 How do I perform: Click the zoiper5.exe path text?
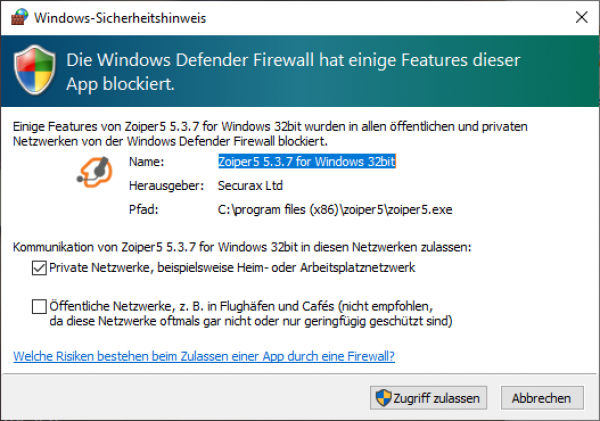pos(335,210)
